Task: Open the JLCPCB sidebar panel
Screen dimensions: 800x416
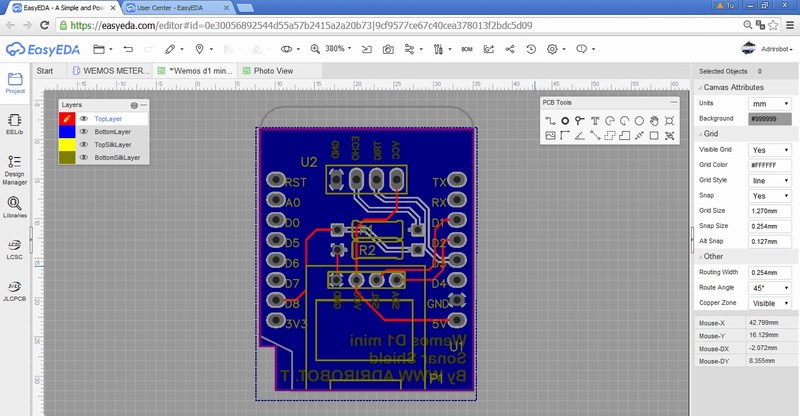Action: (x=15, y=291)
